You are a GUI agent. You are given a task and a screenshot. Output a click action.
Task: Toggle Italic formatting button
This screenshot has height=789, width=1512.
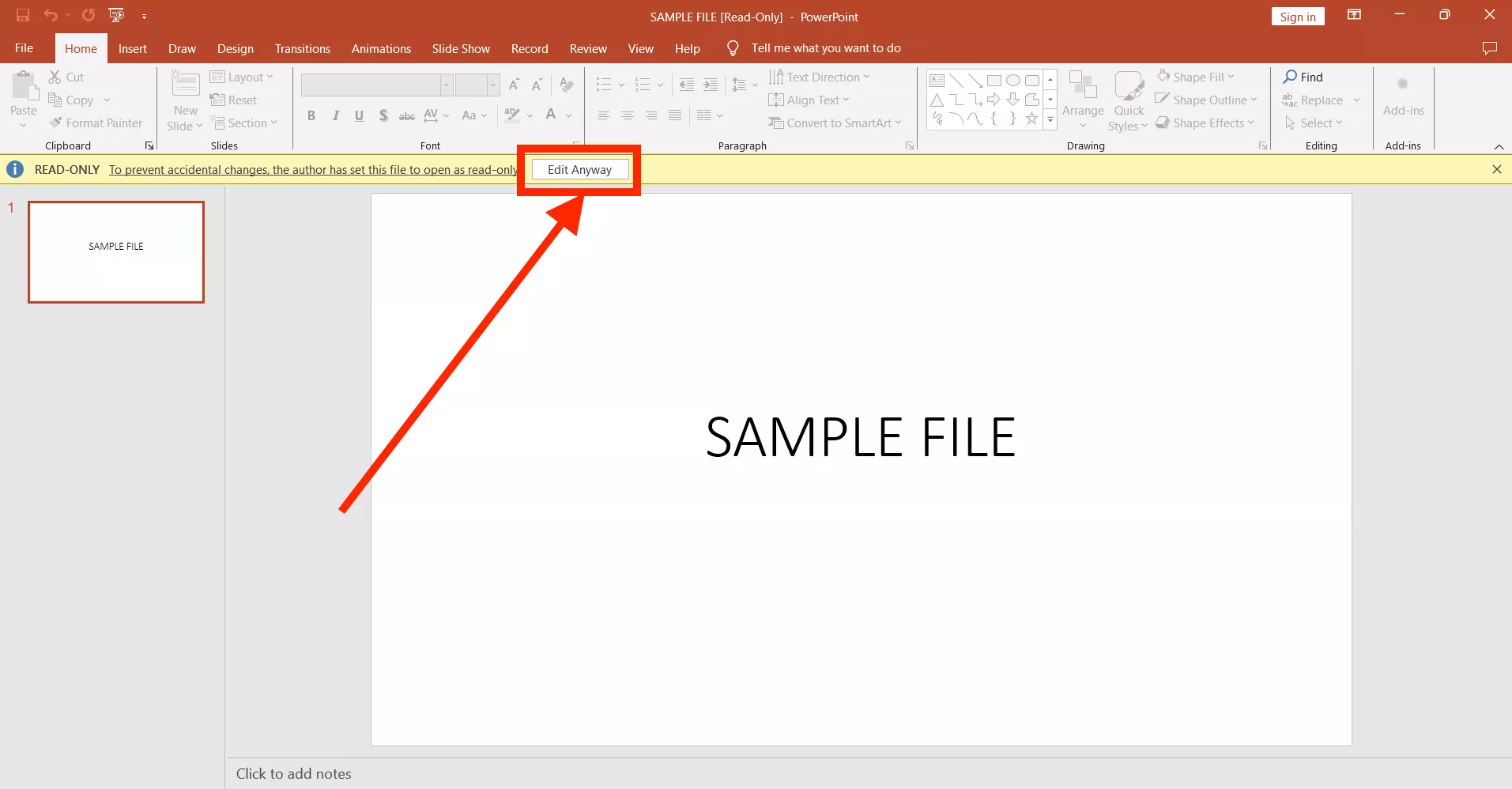[336, 115]
